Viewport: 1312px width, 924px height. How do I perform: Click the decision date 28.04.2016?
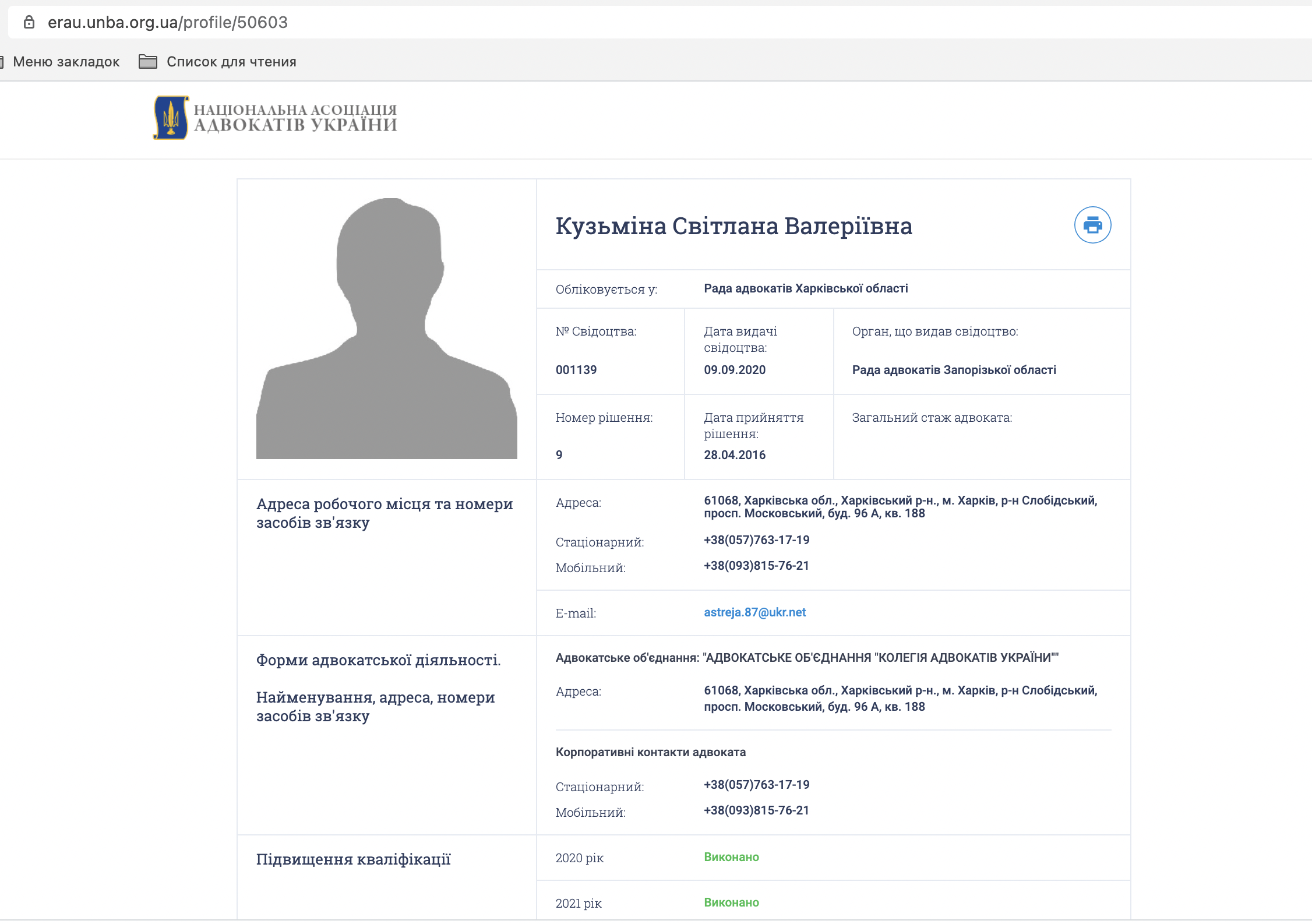(x=735, y=455)
